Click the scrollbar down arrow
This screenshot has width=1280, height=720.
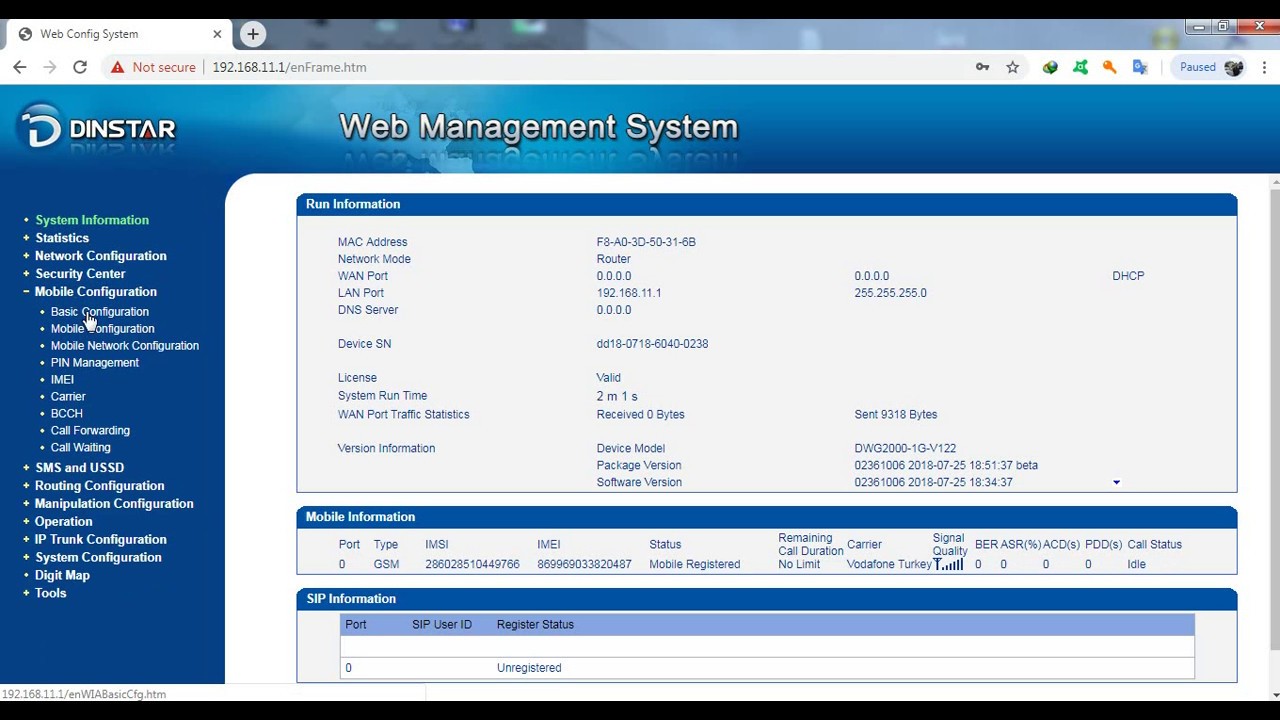click(1274, 694)
